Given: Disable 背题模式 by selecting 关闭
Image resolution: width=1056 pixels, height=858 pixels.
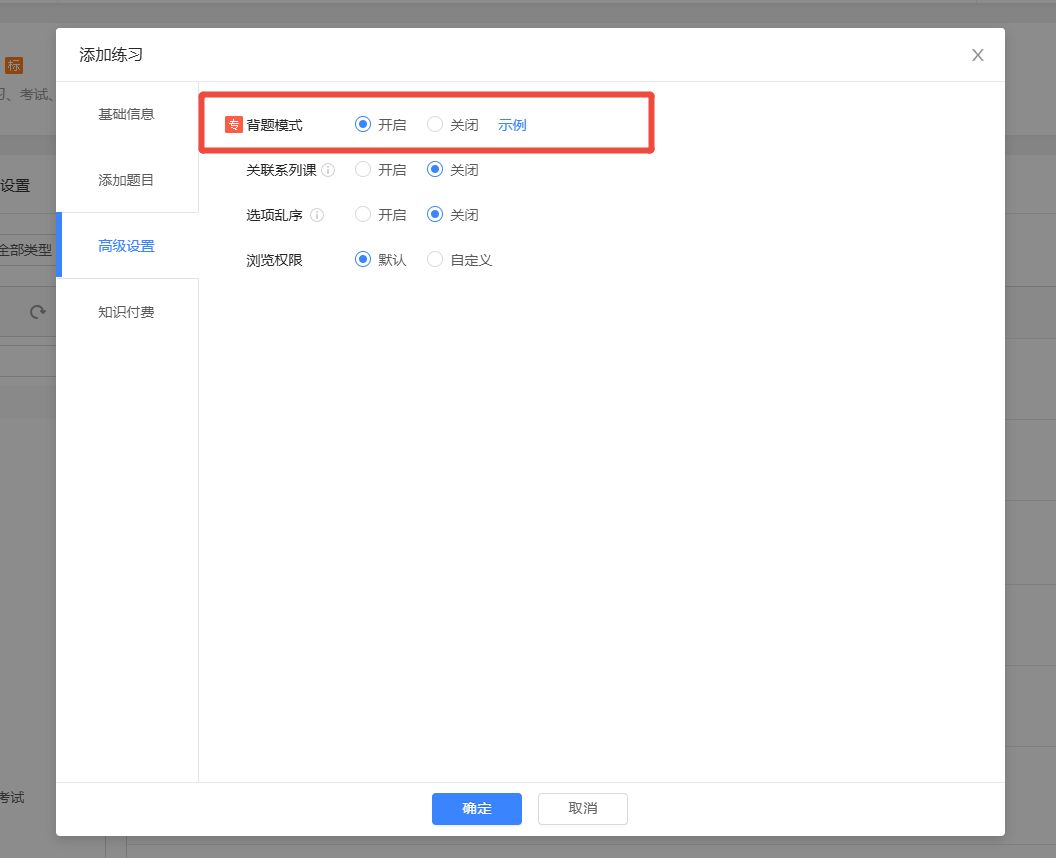Looking at the screenshot, I should click(435, 125).
